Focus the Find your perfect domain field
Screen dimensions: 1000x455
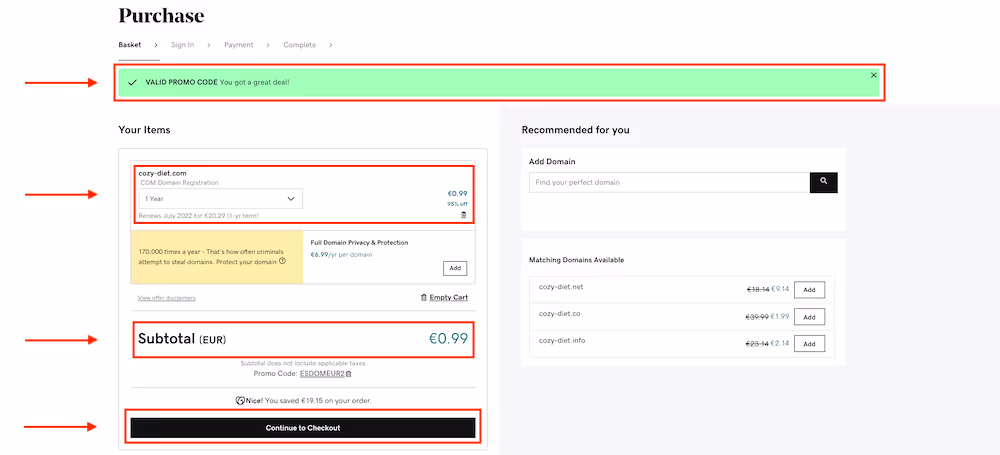668,182
